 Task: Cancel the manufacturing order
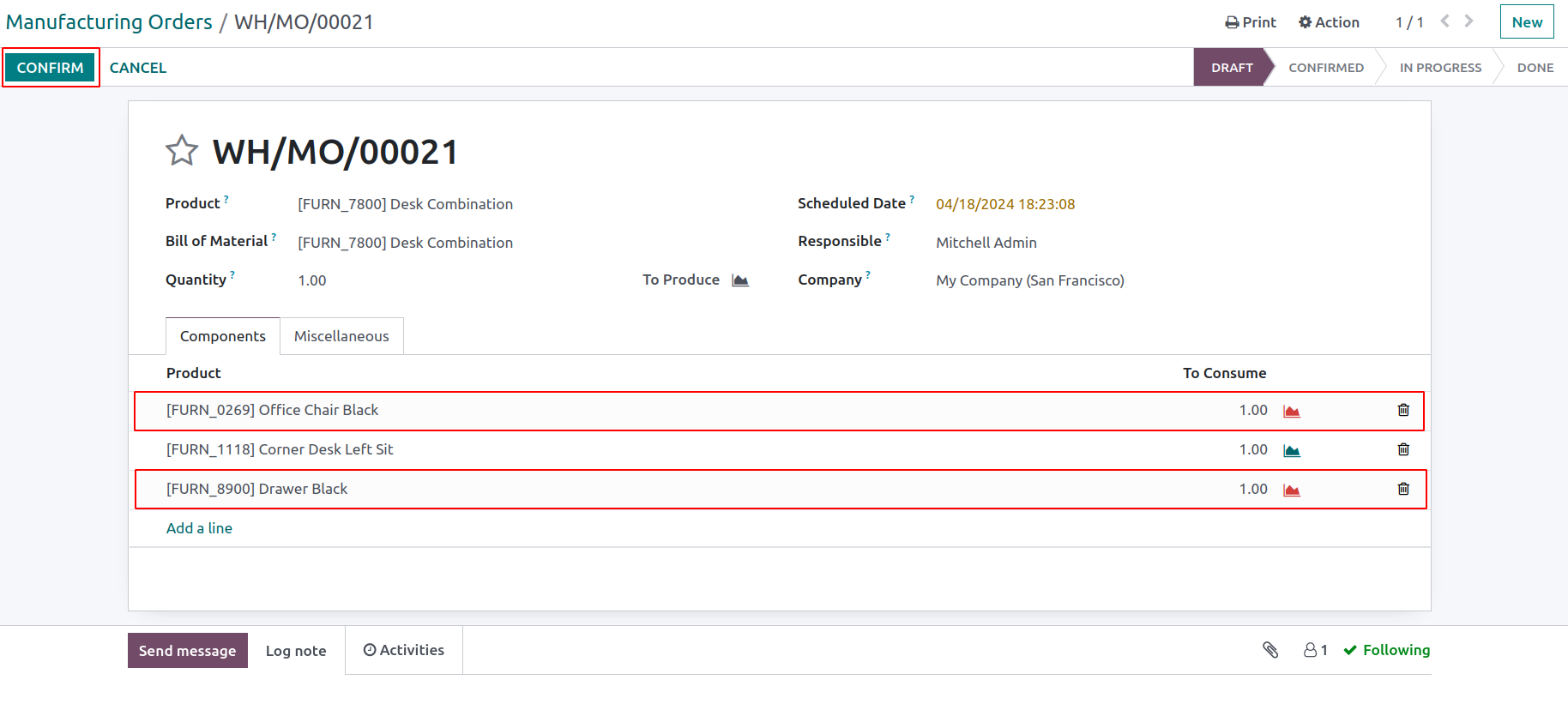(x=138, y=68)
